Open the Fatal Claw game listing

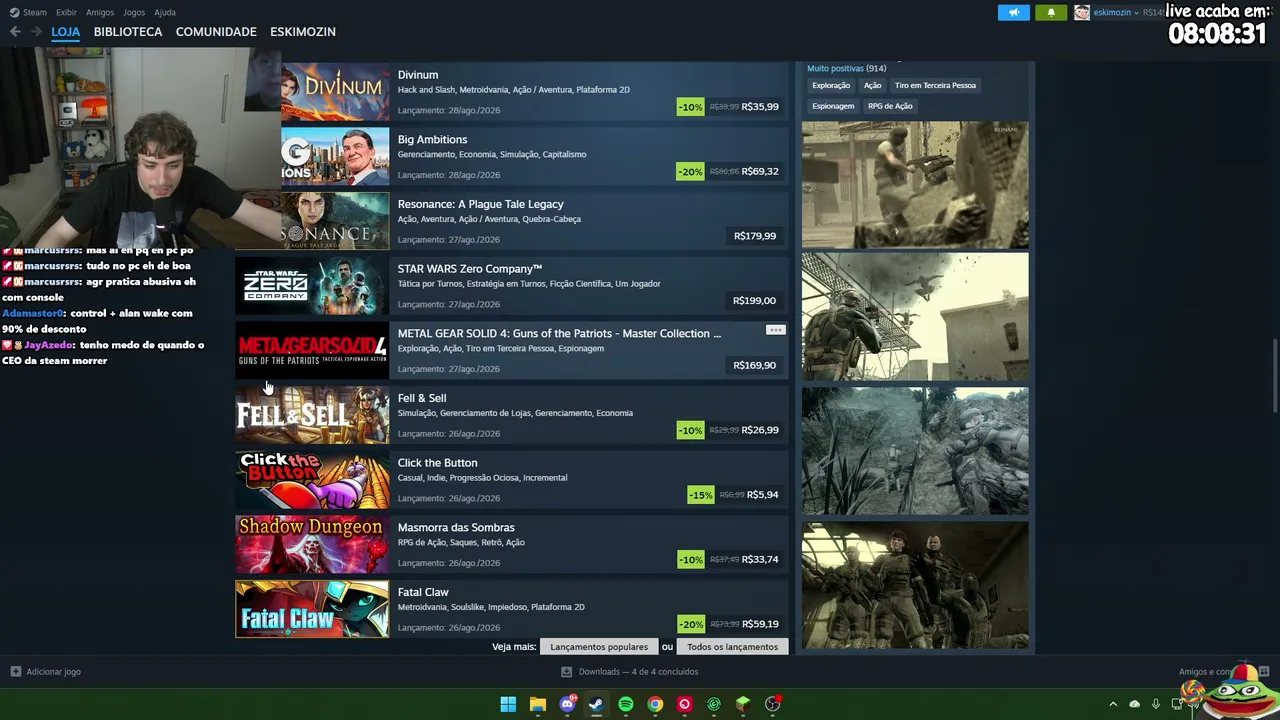click(512, 609)
